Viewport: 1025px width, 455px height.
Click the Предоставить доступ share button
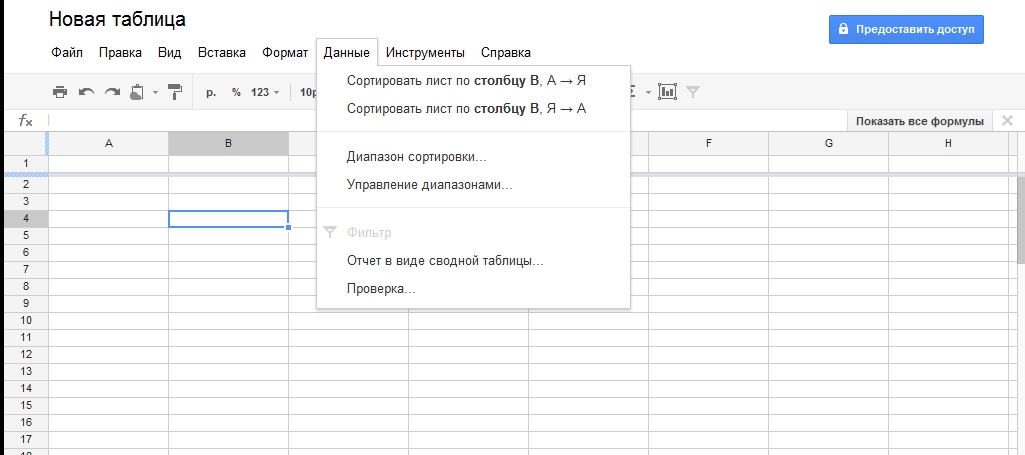pos(906,29)
